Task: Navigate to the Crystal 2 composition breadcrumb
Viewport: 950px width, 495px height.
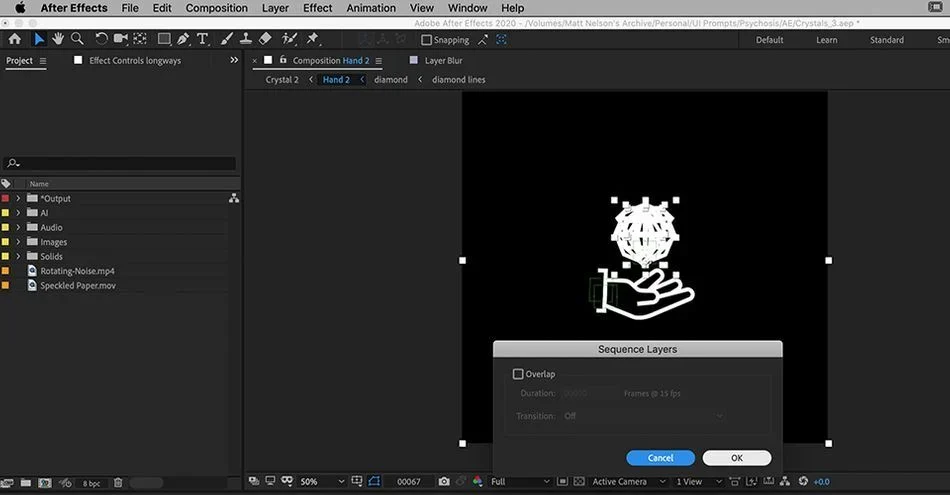Action: pos(282,79)
